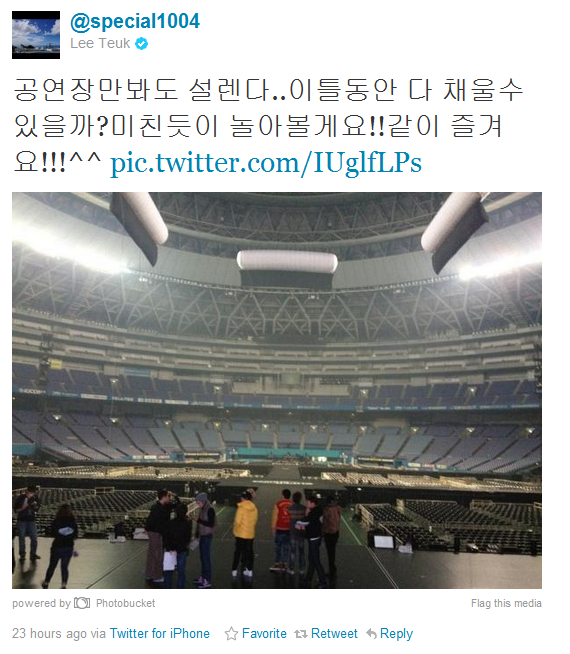Open the @special1004 handle link

tap(135, 21)
